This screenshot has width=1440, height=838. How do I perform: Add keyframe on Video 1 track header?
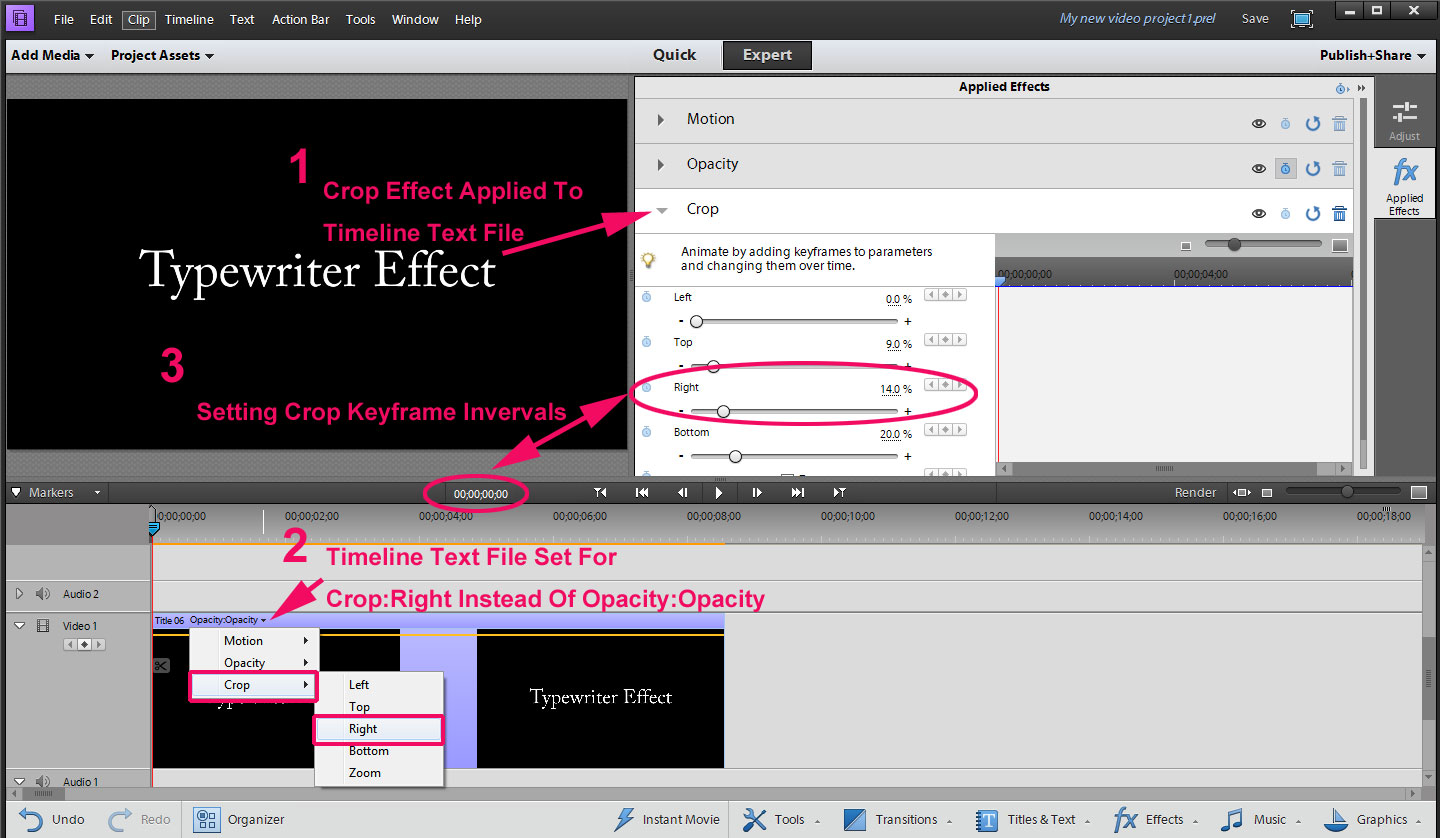(x=85, y=645)
